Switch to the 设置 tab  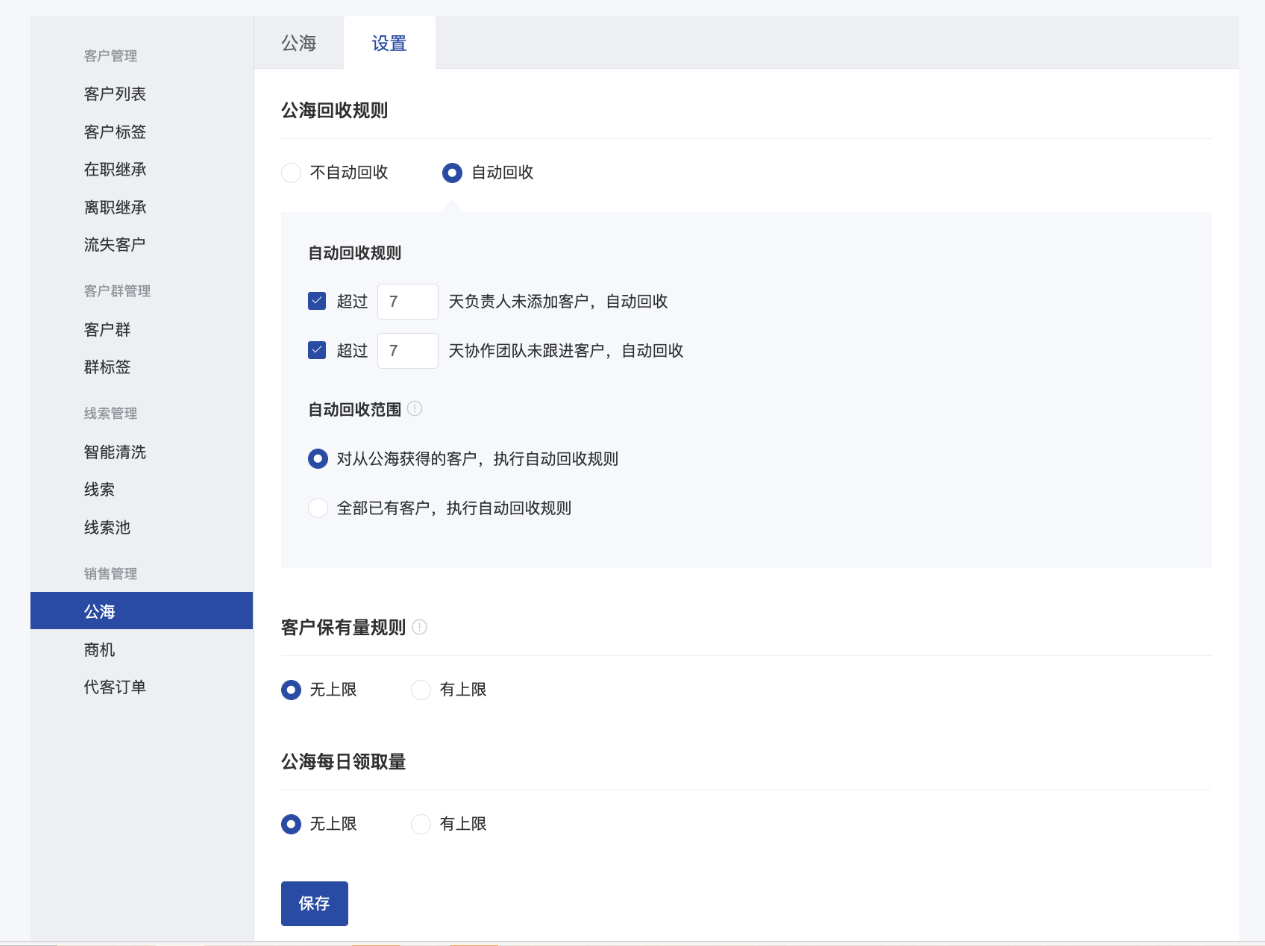pyautogui.click(x=389, y=43)
